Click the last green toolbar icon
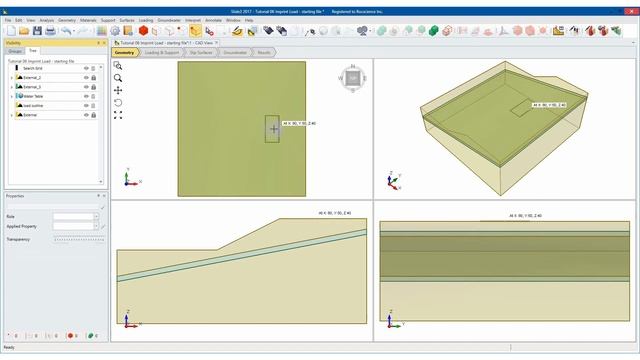 click(x=616, y=31)
